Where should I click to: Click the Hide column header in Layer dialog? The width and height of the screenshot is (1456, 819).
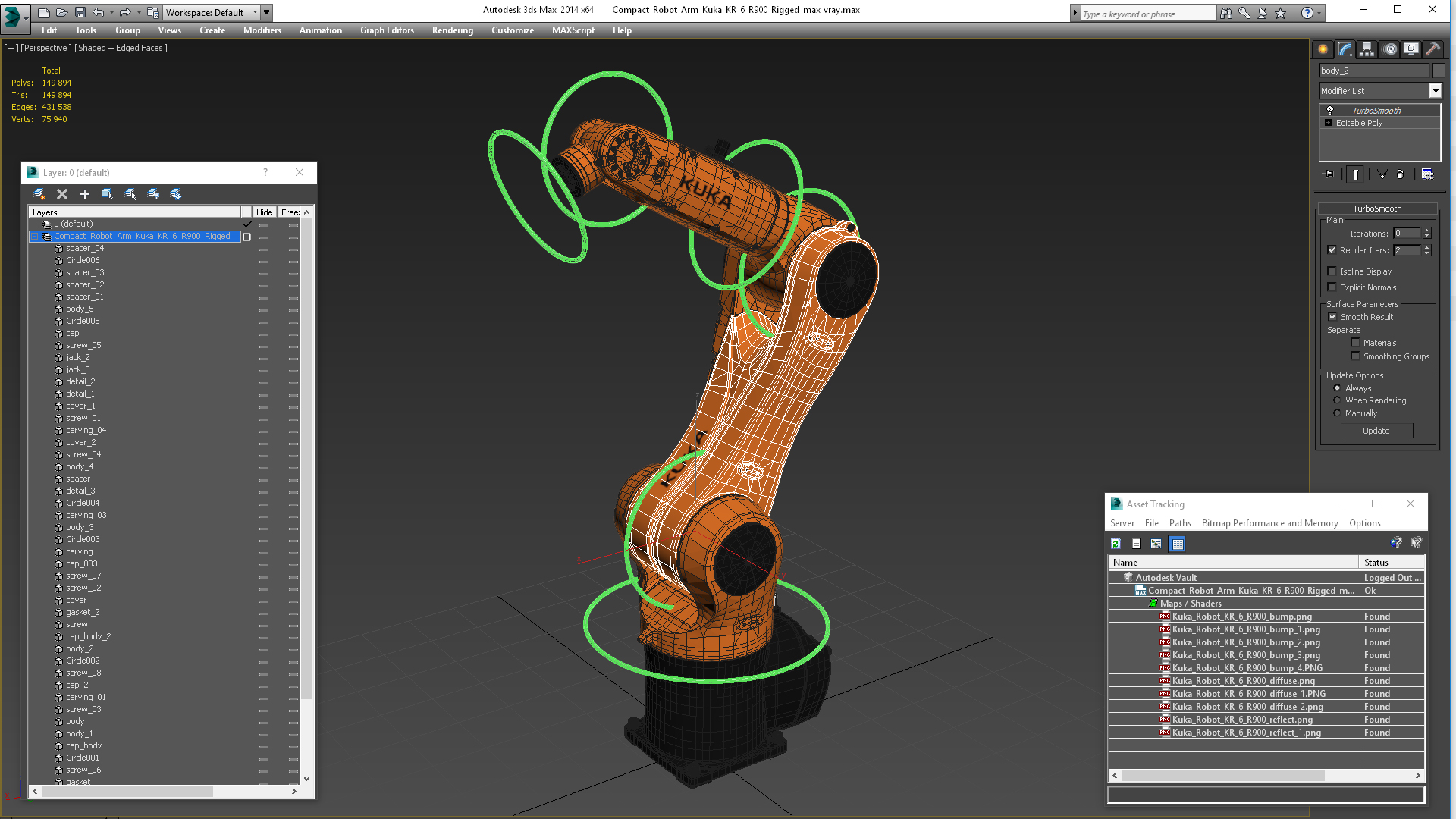(x=264, y=212)
